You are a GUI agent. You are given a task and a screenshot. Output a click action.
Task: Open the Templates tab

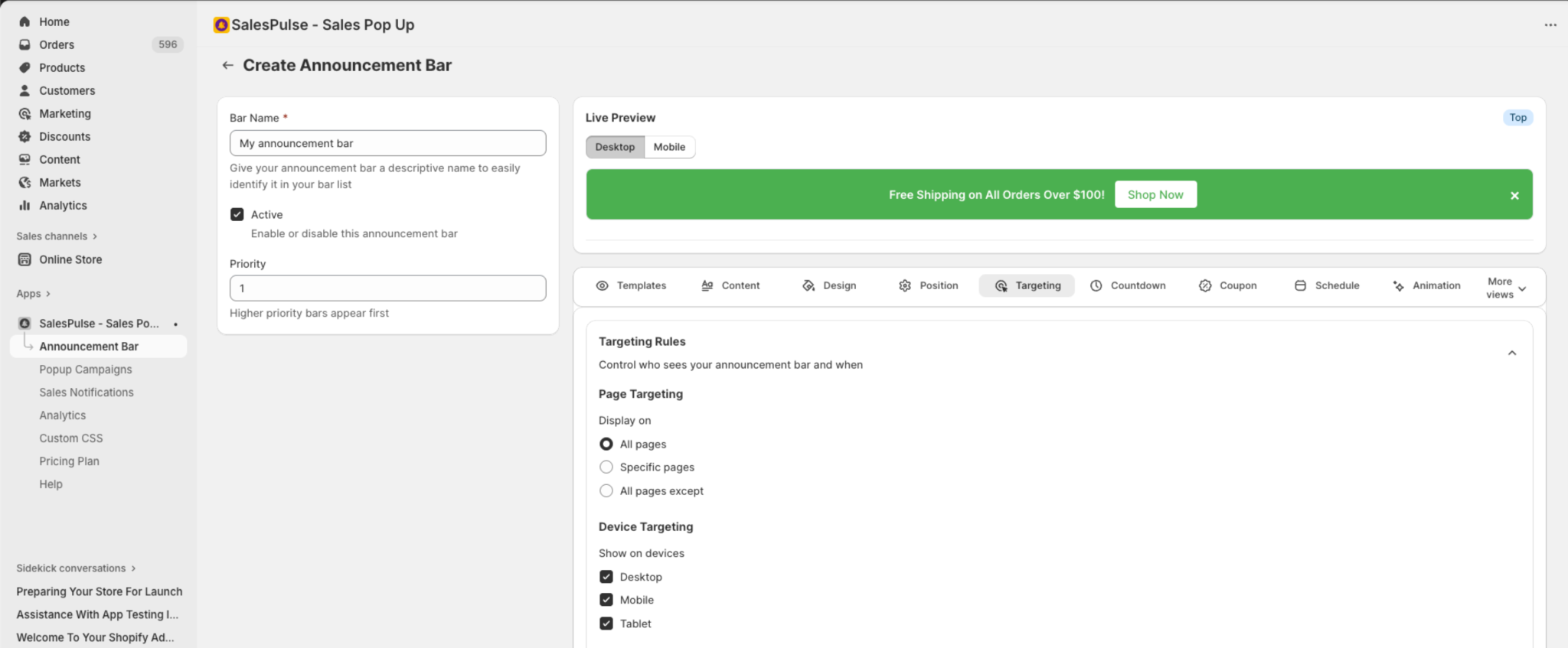point(632,285)
